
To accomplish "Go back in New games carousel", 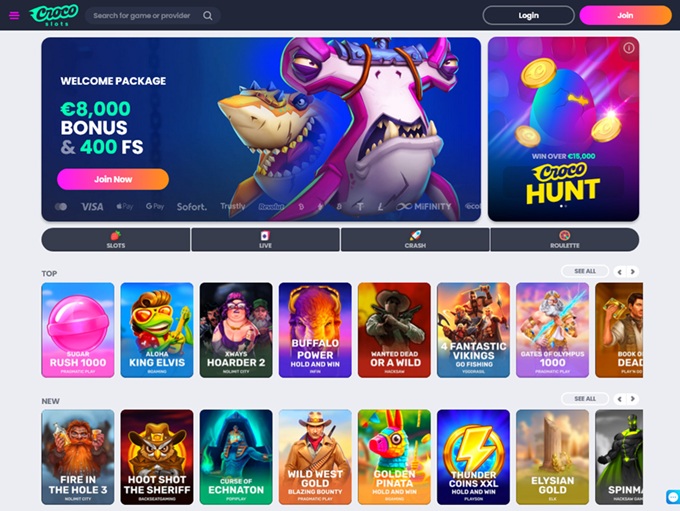I will pos(620,399).
